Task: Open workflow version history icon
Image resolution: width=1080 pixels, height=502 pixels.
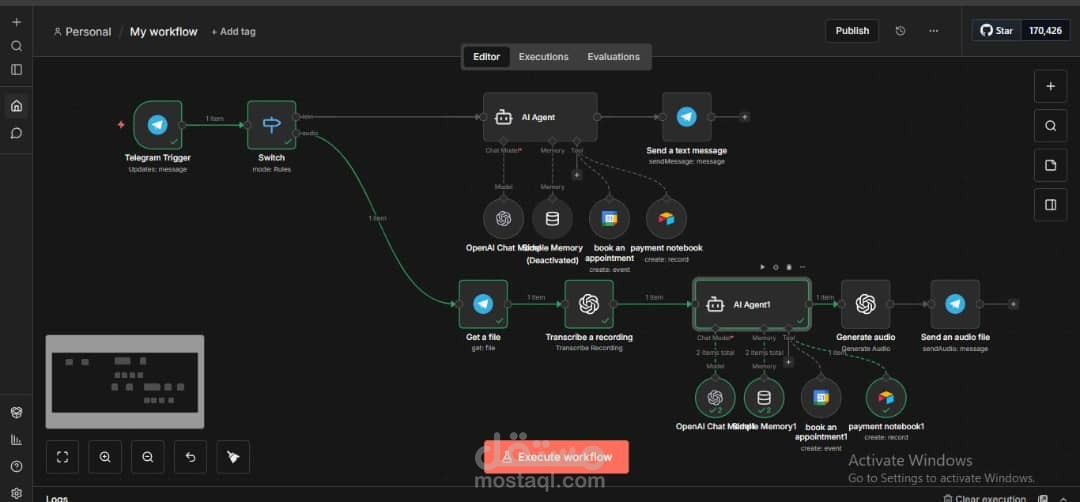Action: [900, 31]
